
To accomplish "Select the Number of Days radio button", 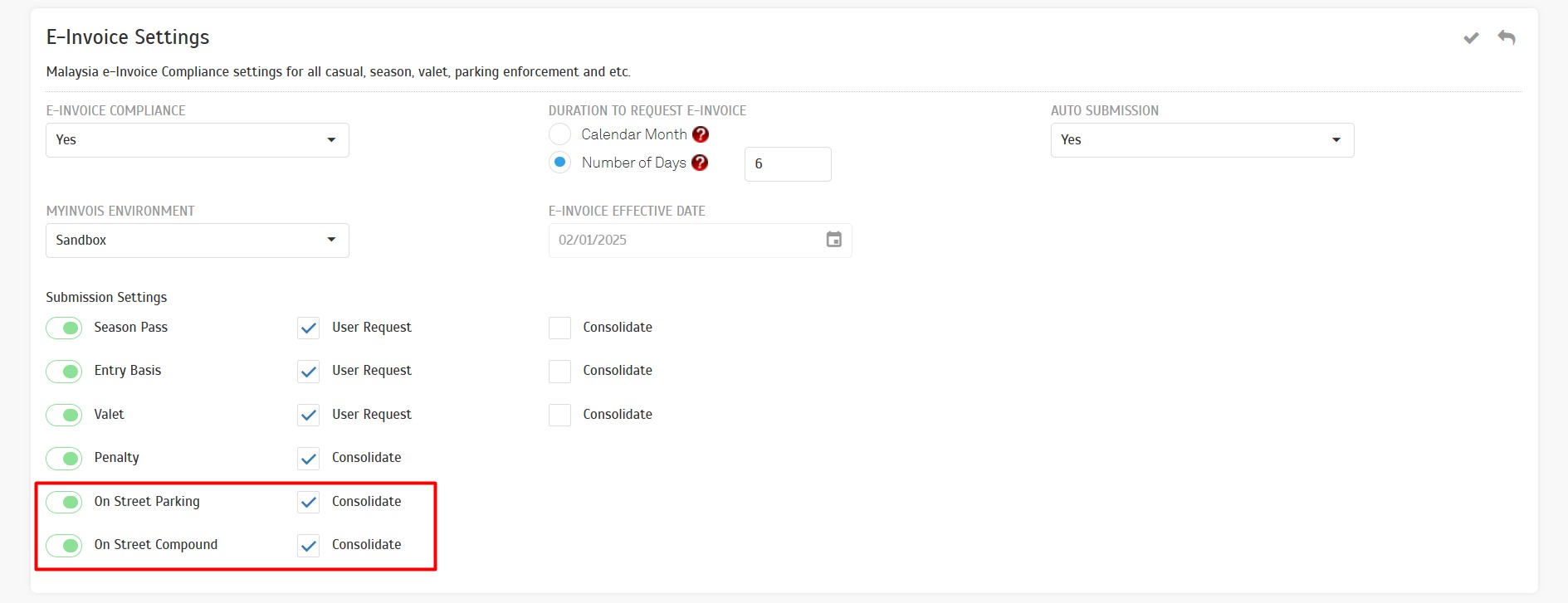I will pyautogui.click(x=560, y=163).
